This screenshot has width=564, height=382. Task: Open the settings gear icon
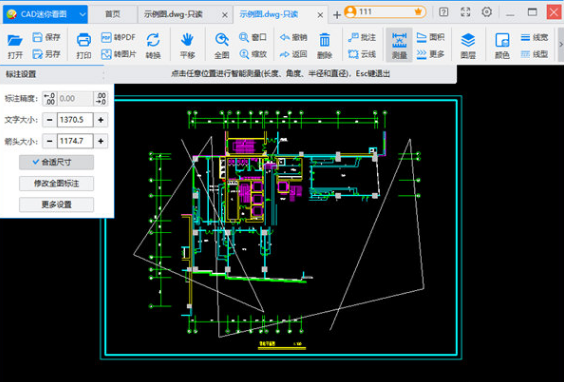point(487,12)
